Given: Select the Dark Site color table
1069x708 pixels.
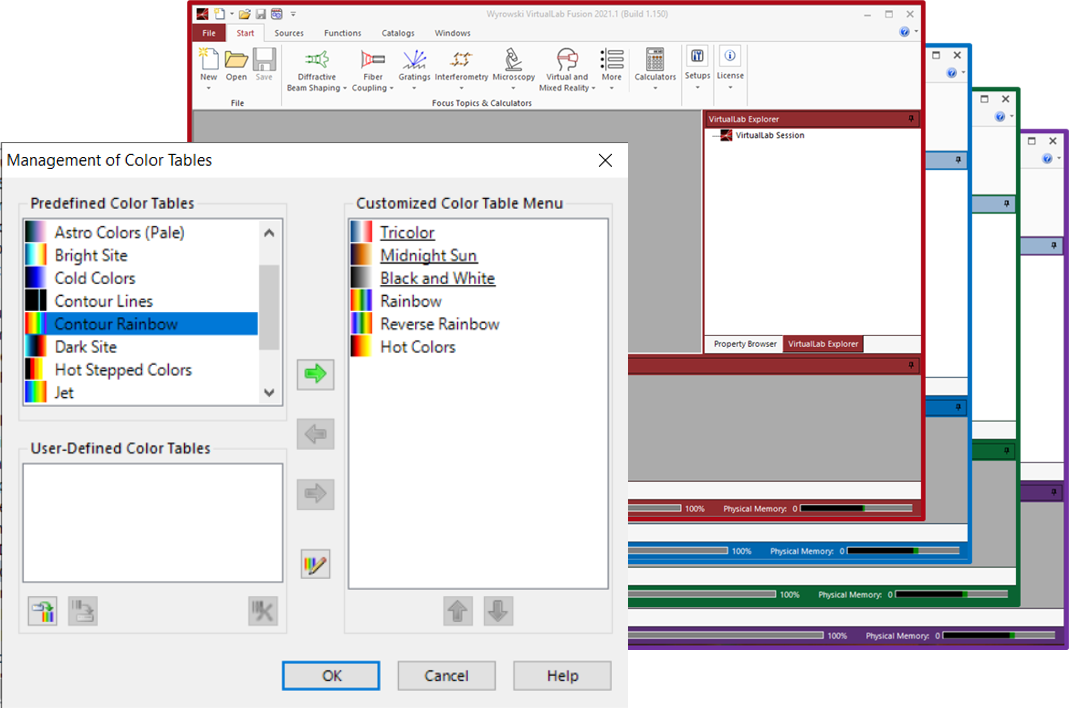Looking at the screenshot, I should (141, 346).
